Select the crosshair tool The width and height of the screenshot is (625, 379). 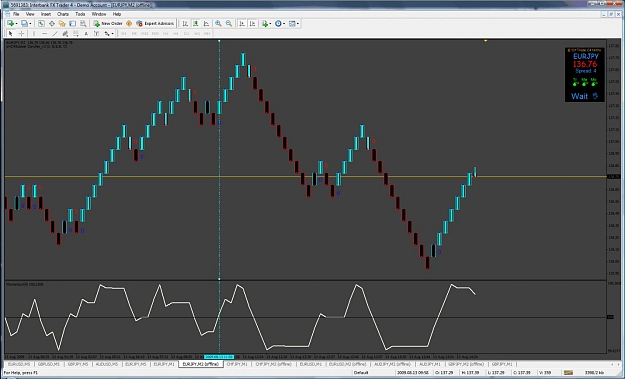point(22,33)
